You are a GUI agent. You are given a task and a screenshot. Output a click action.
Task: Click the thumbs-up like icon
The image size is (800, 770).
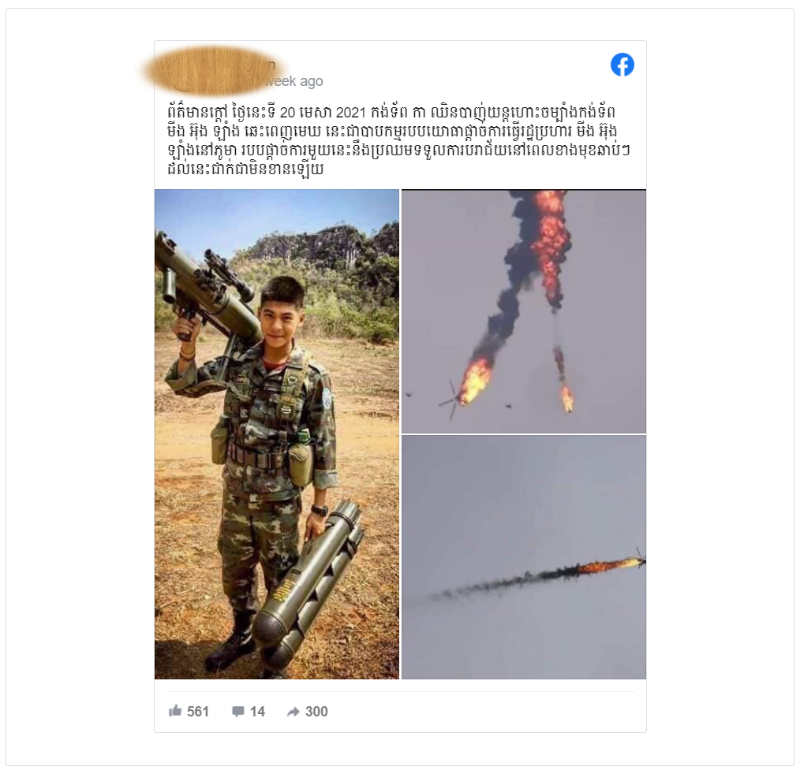[175, 711]
